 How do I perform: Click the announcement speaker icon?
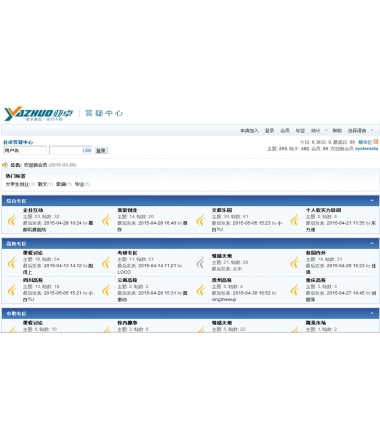(5, 165)
